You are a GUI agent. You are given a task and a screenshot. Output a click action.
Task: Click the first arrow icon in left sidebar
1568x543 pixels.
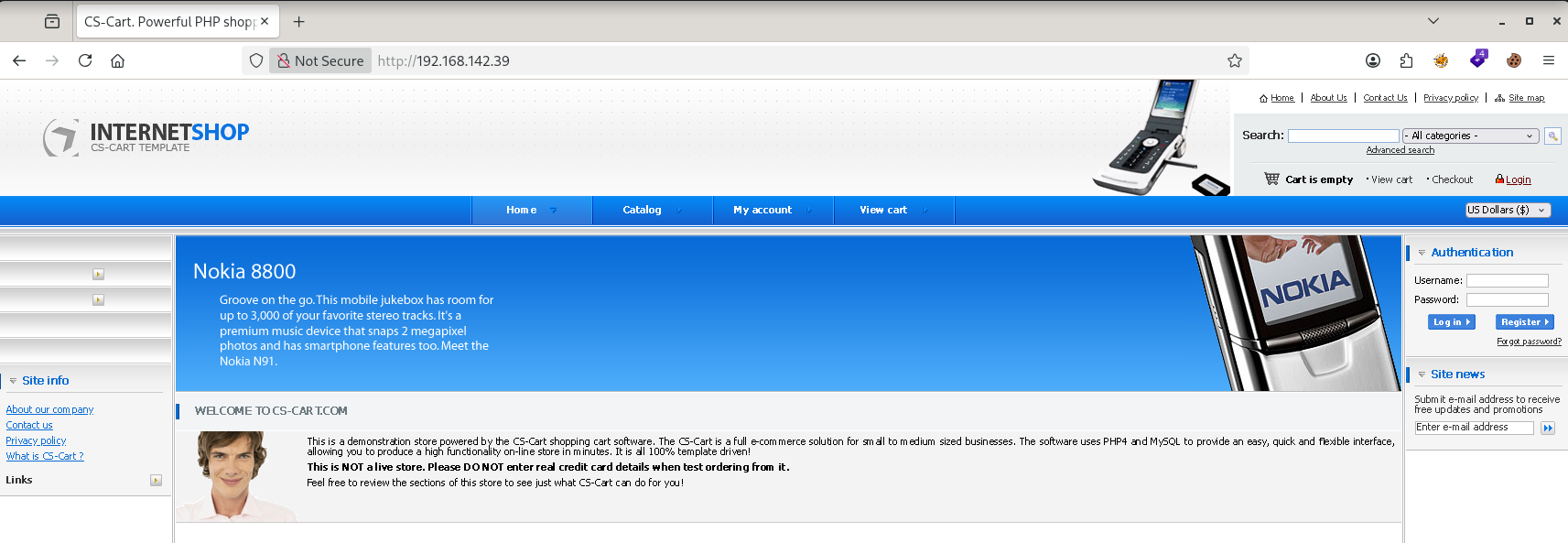pyautogui.click(x=98, y=274)
